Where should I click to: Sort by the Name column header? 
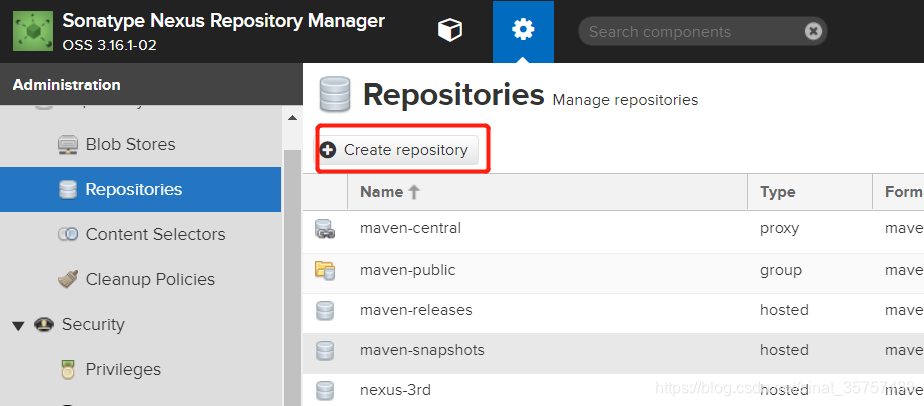click(x=547, y=192)
